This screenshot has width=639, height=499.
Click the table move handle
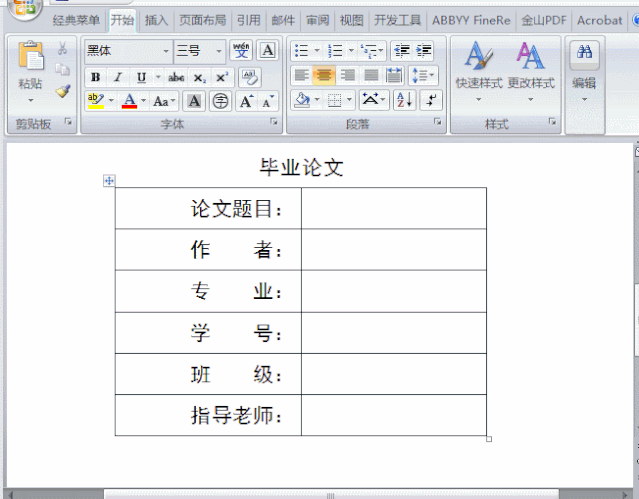(x=109, y=181)
